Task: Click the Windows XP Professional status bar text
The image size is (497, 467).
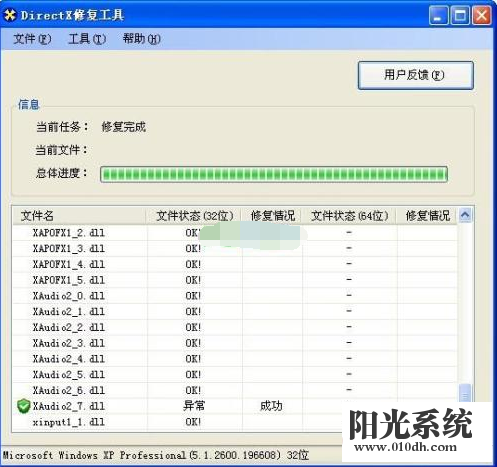Action: (156, 455)
